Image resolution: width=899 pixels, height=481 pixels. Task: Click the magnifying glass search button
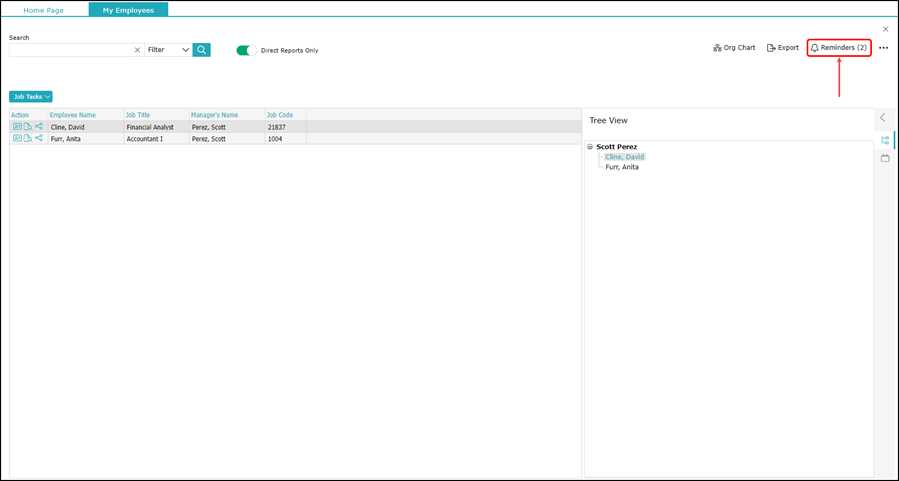coord(202,50)
